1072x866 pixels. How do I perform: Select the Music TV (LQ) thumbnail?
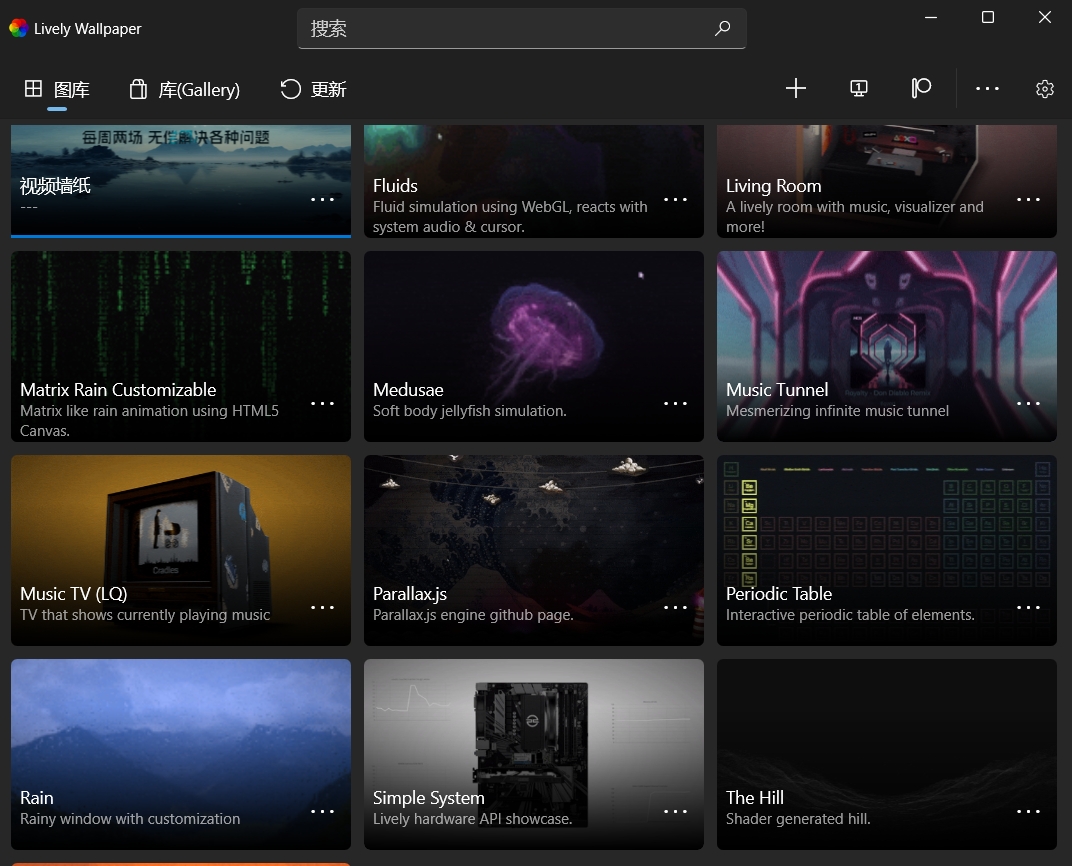180,550
